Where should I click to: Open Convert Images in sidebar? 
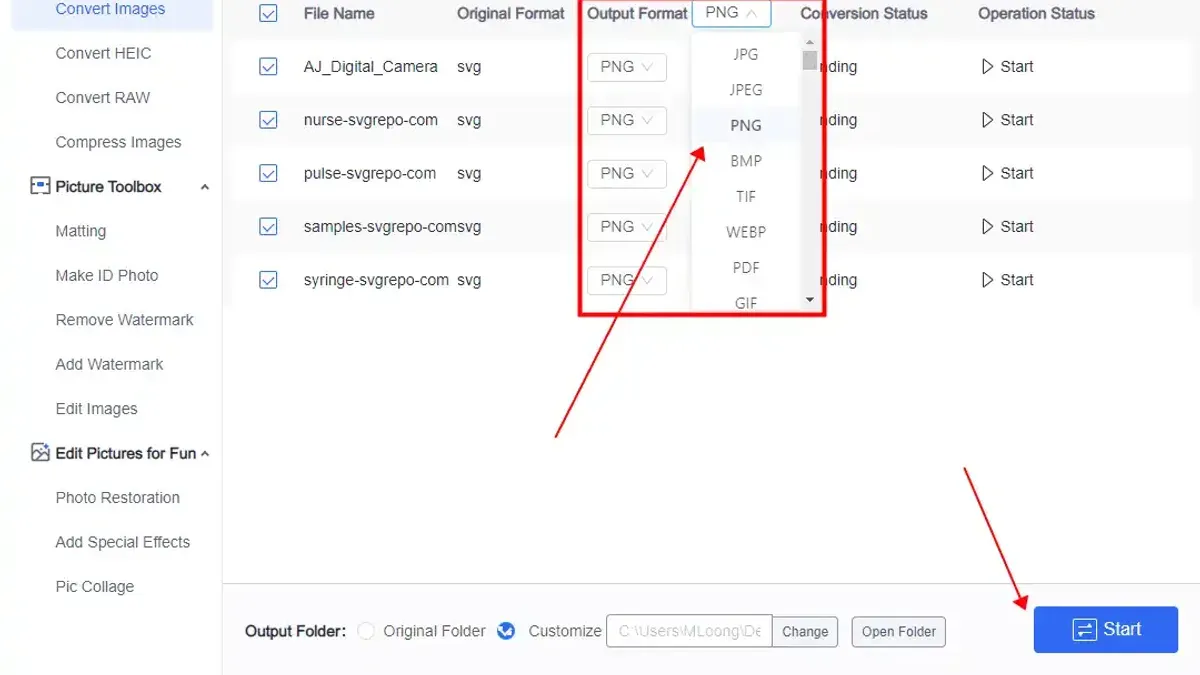[111, 10]
